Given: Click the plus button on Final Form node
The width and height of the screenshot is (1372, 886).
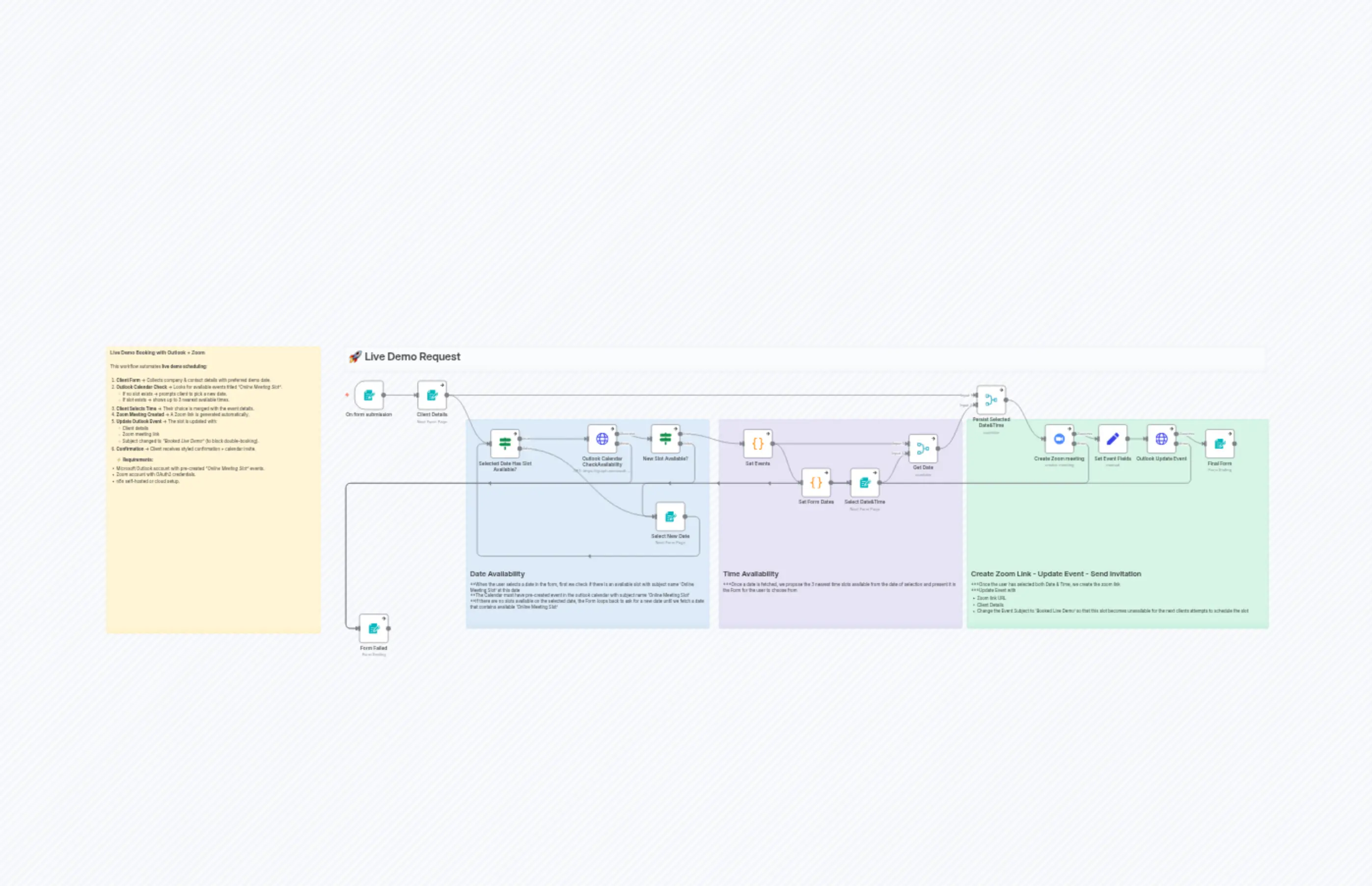Looking at the screenshot, I should (x=1231, y=433).
